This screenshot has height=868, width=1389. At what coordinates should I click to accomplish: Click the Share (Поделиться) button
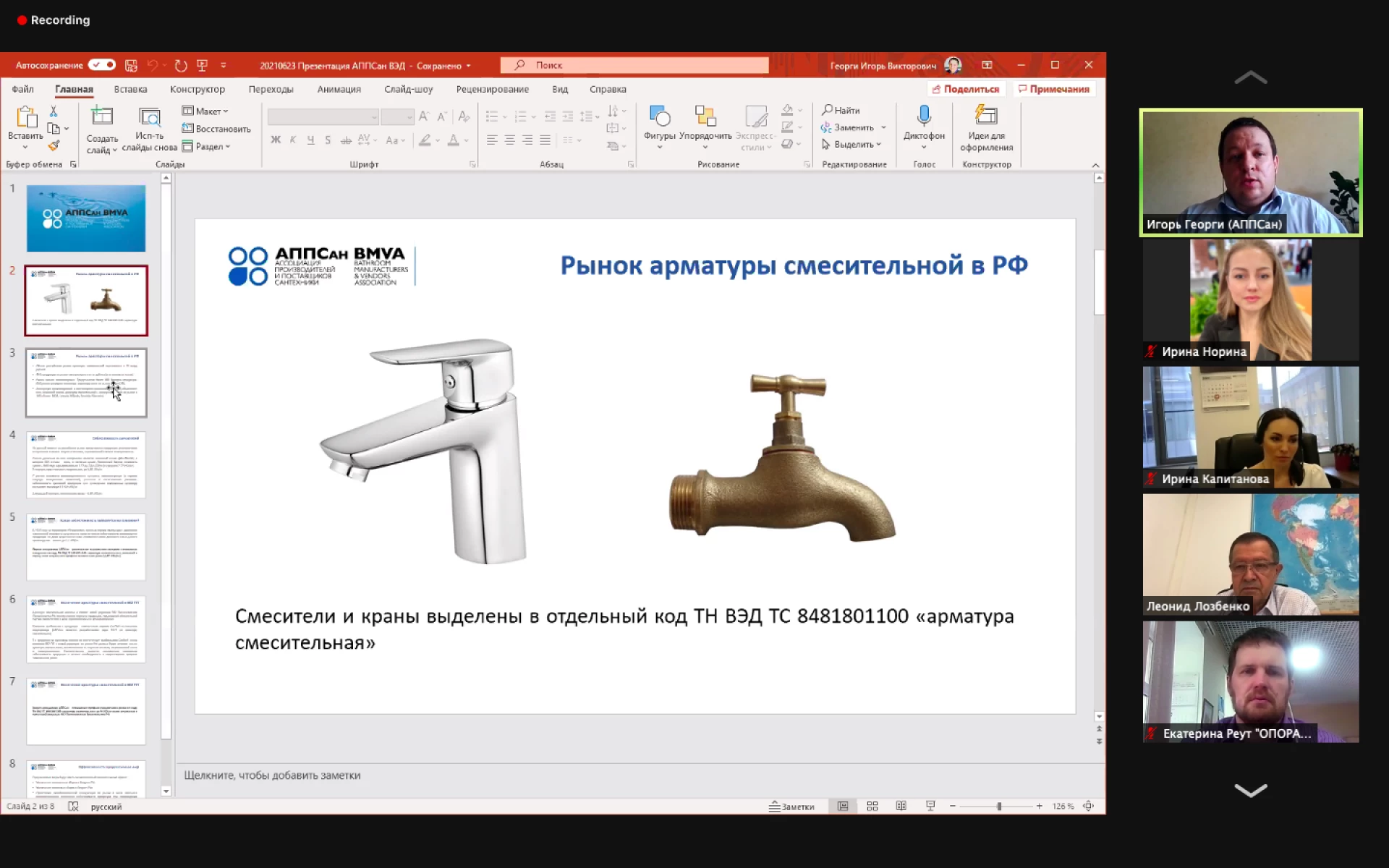[x=966, y=89]
